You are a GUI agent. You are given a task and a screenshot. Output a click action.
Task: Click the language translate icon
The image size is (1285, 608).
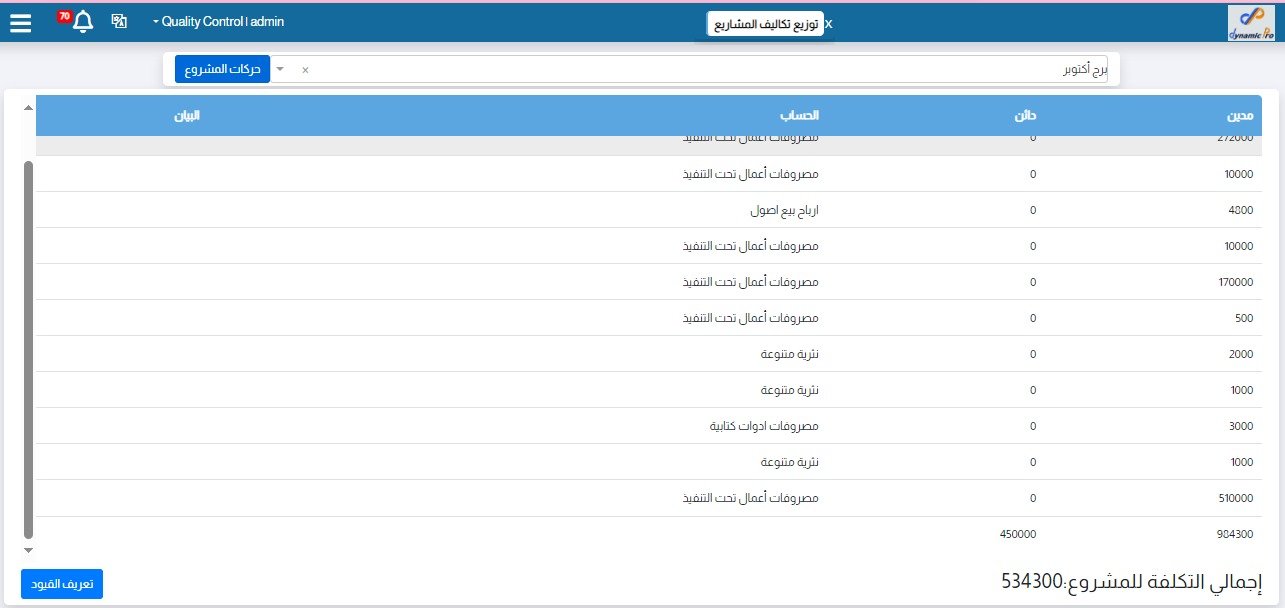pos(119,21)
